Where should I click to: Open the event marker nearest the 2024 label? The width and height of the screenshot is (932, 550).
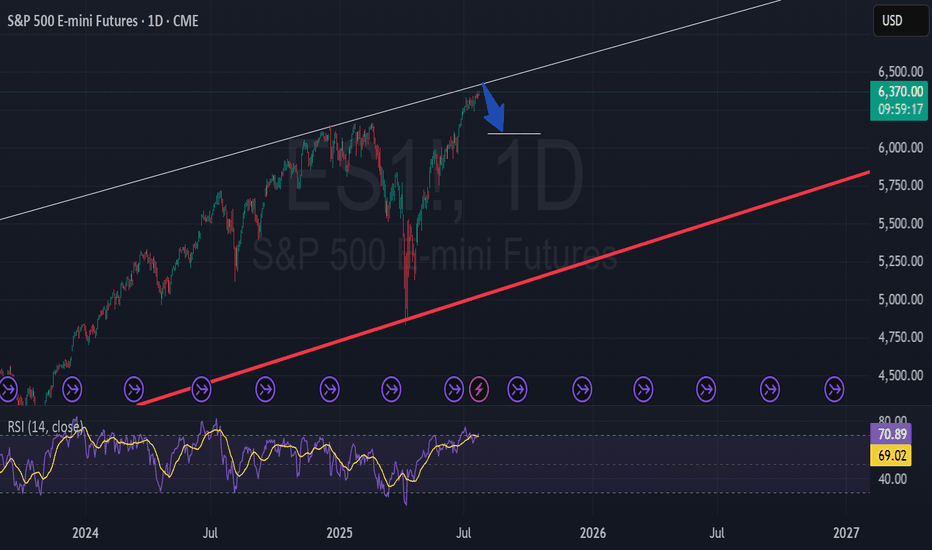[73, 389]
